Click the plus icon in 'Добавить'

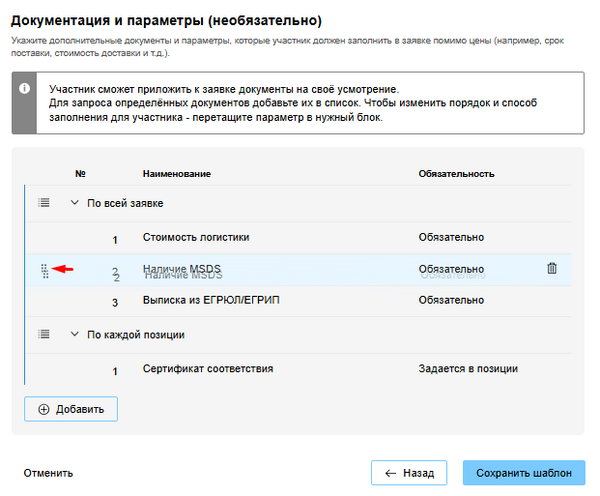(x=43, y=409)
